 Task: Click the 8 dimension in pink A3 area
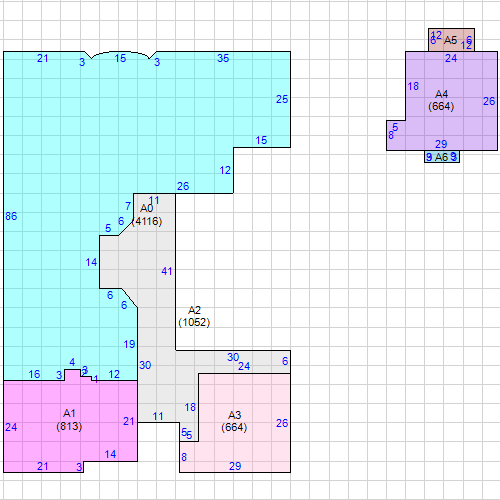point(184,457)
